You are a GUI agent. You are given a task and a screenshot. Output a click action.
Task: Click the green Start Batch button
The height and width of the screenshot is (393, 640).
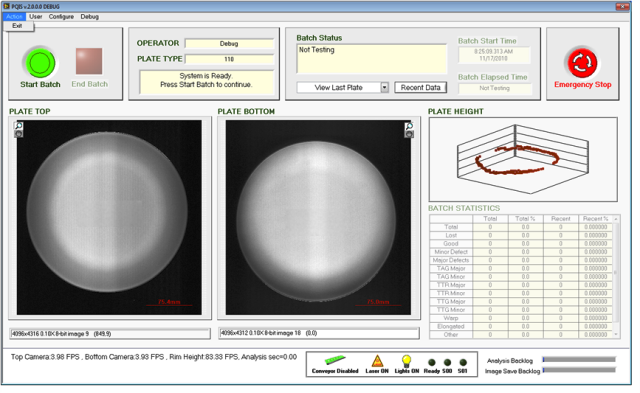(40, 63)
